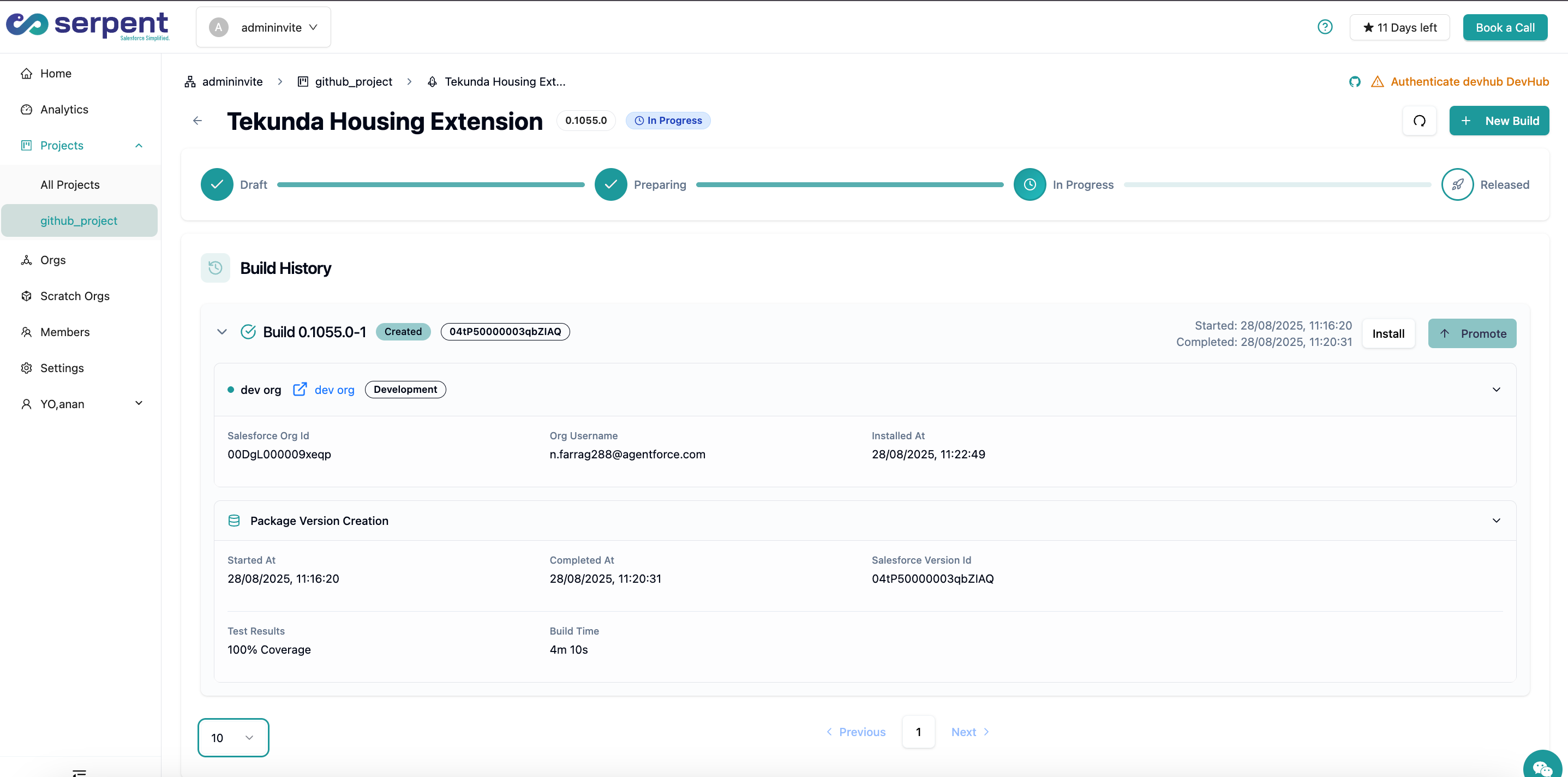Click Authenticate devhub DevHub link
This screenshot has height=777, width=1568.
pyautogui.click(x=1469, y=82)
